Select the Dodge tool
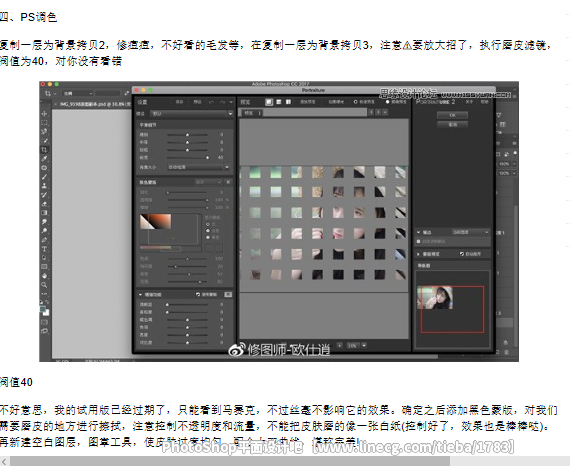The image size is (570, 466). (x=44, y=231)
